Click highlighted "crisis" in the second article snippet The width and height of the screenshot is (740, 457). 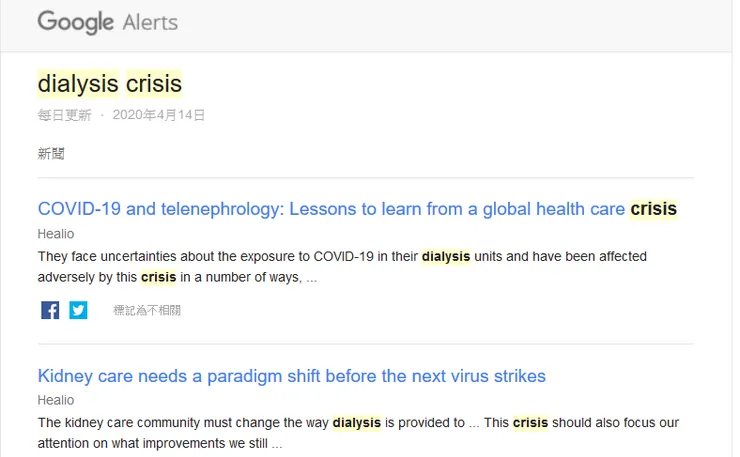click(x=530, y=423)
